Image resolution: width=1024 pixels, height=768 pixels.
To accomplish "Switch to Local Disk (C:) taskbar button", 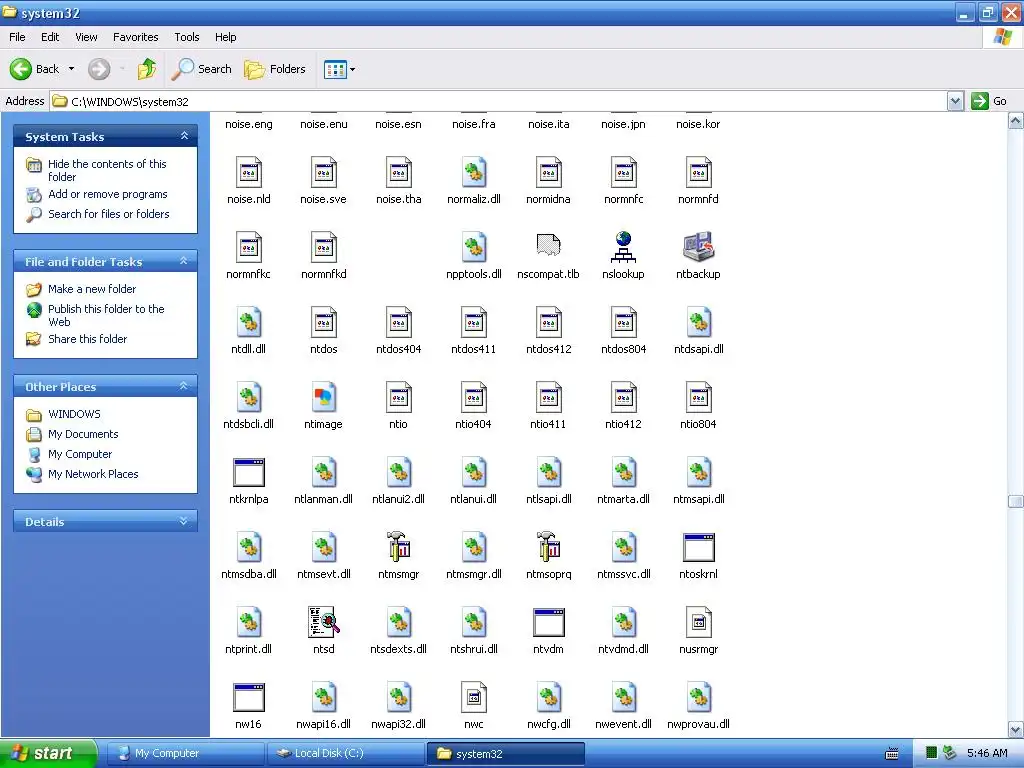I will click(346, 754).
